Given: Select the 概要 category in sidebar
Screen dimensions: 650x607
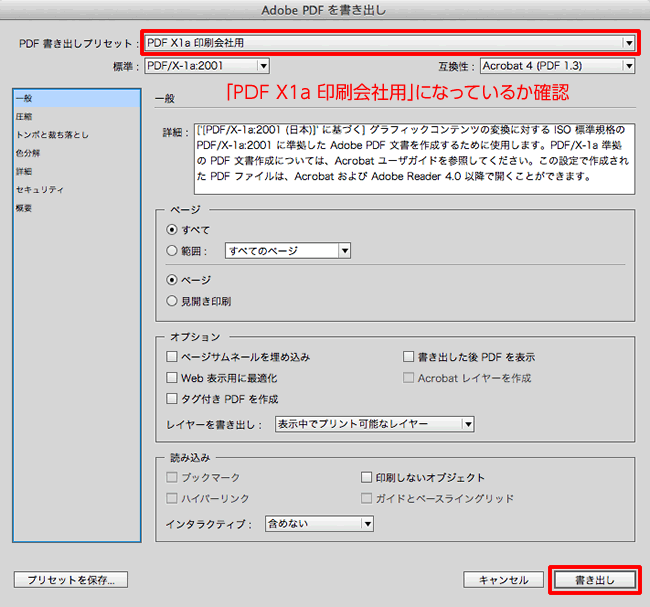Looking at the screenshot, I should tap(77, 208).
